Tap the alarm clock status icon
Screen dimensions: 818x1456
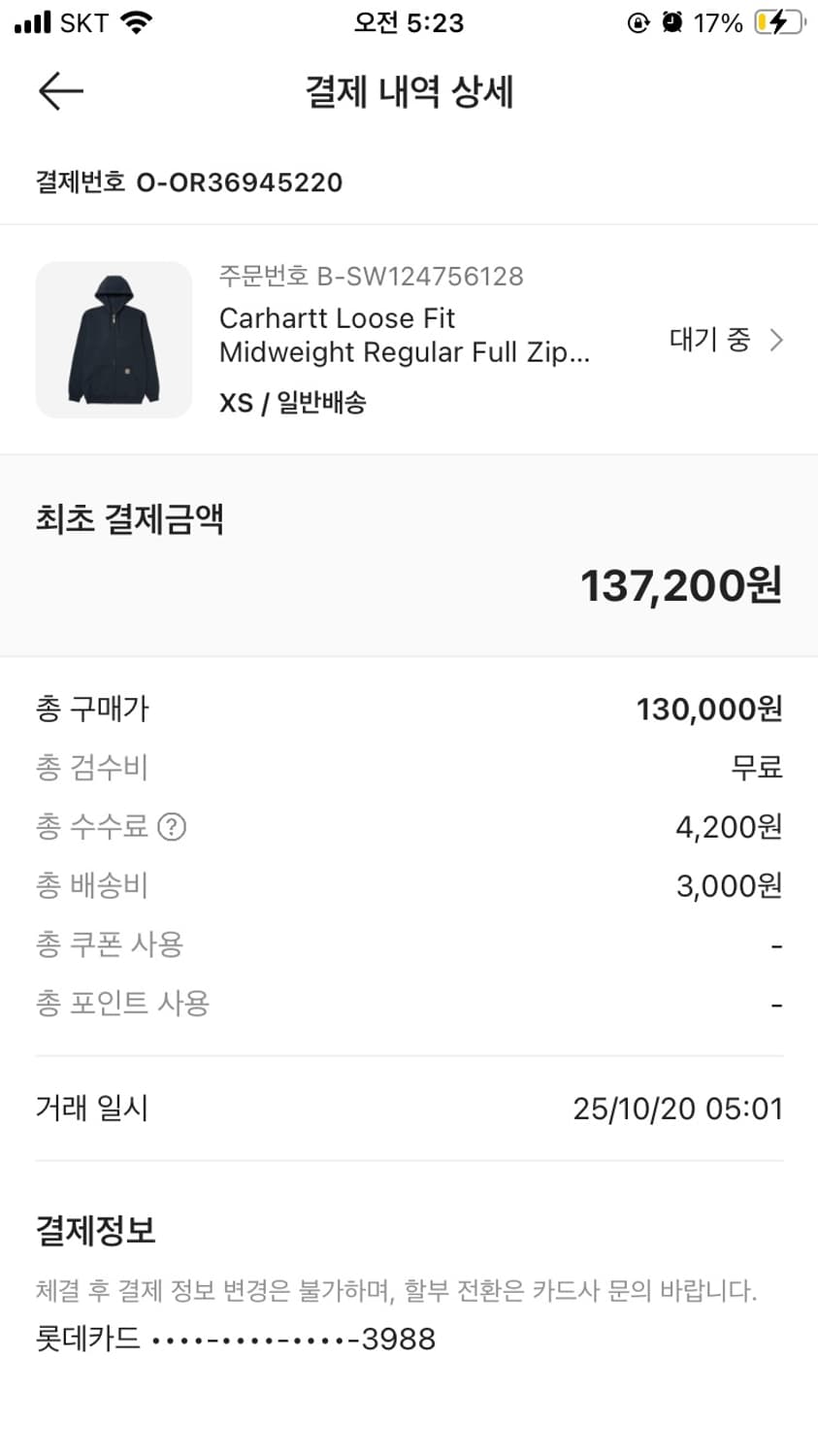click(672, 22)
